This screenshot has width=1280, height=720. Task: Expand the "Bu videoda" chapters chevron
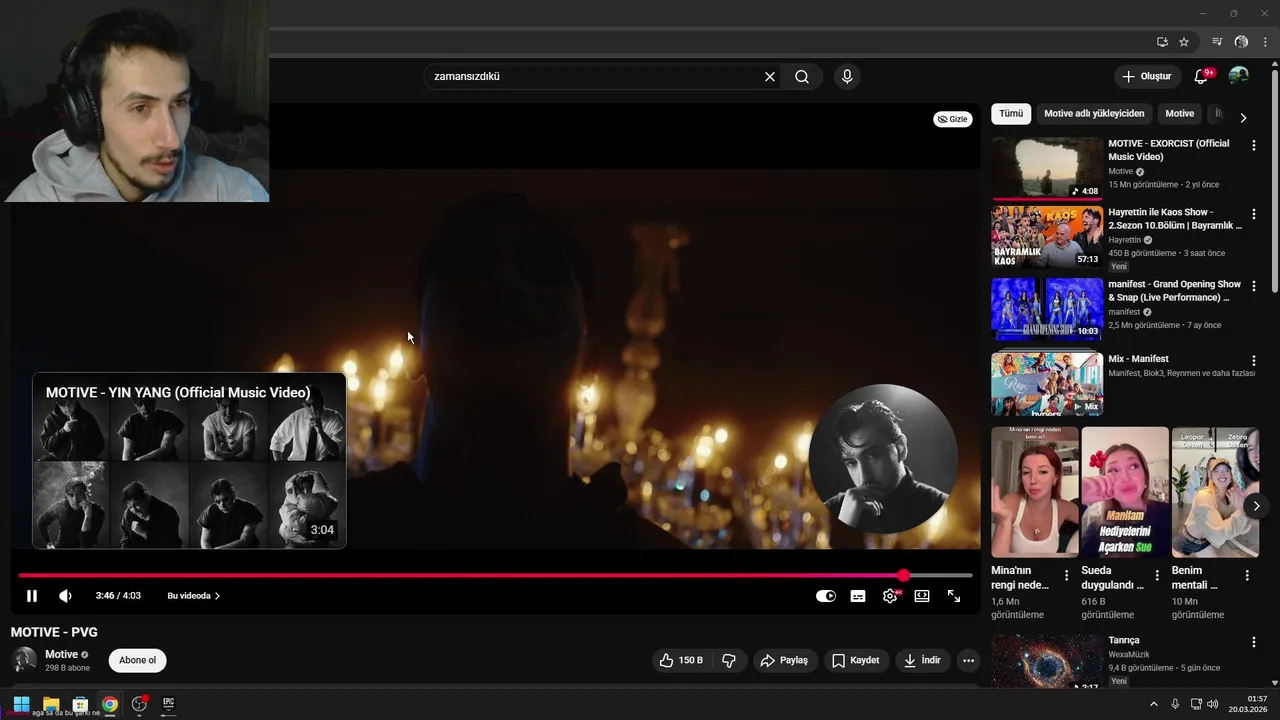click(x=217, y=596)
